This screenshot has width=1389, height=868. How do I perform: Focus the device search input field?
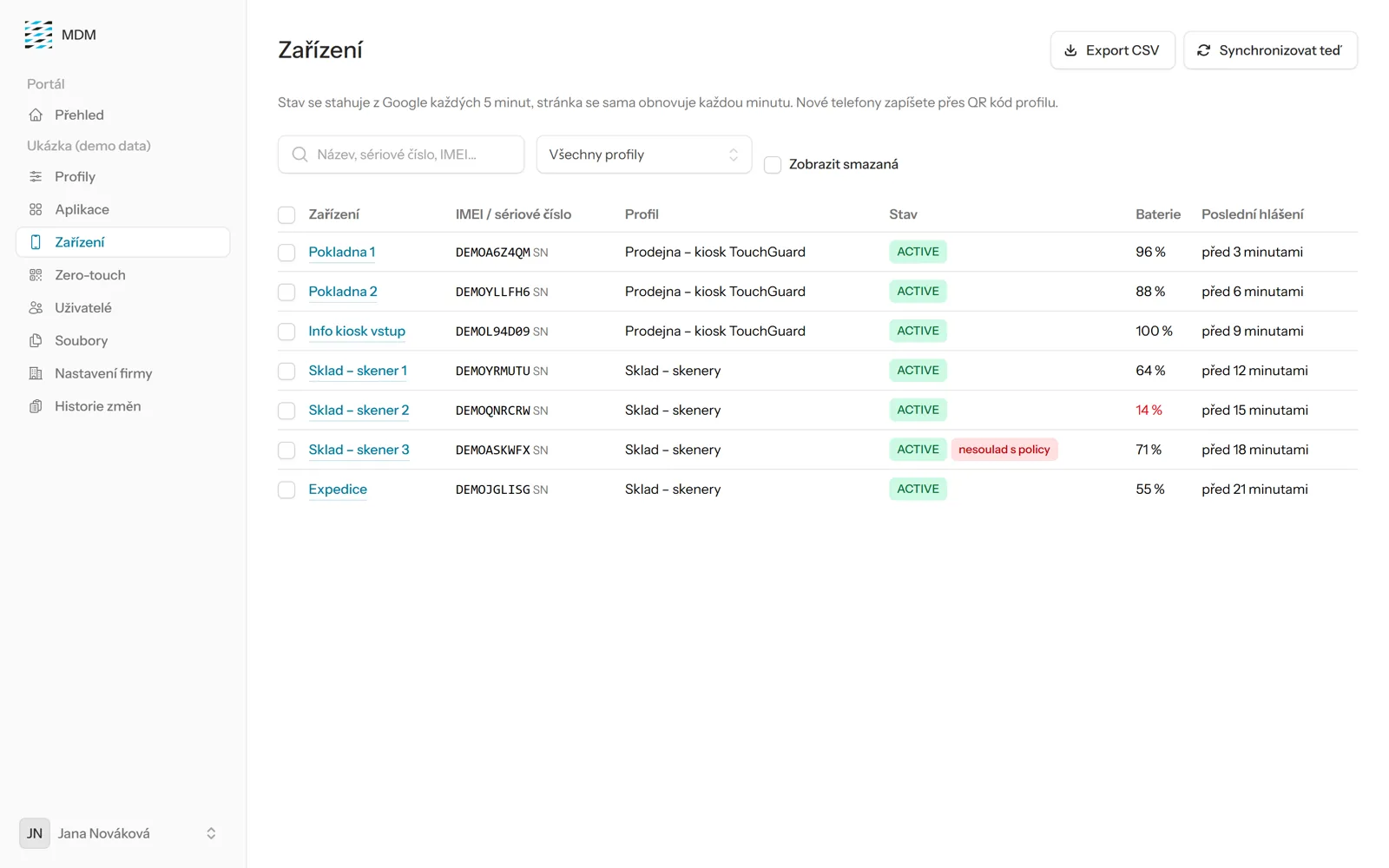(x=401, y=155)
